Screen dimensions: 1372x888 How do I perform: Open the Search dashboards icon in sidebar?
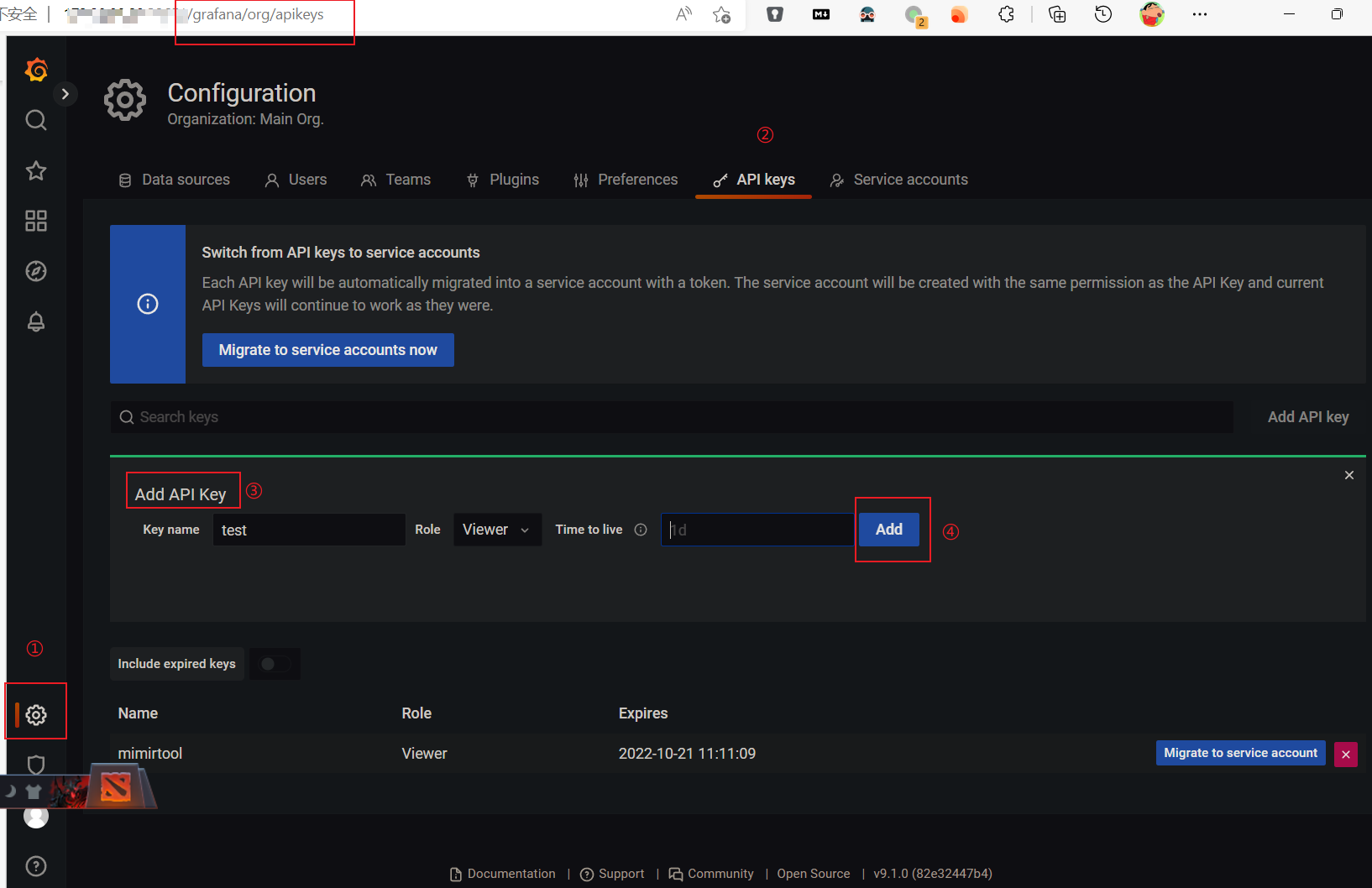(x=35, y=120)
